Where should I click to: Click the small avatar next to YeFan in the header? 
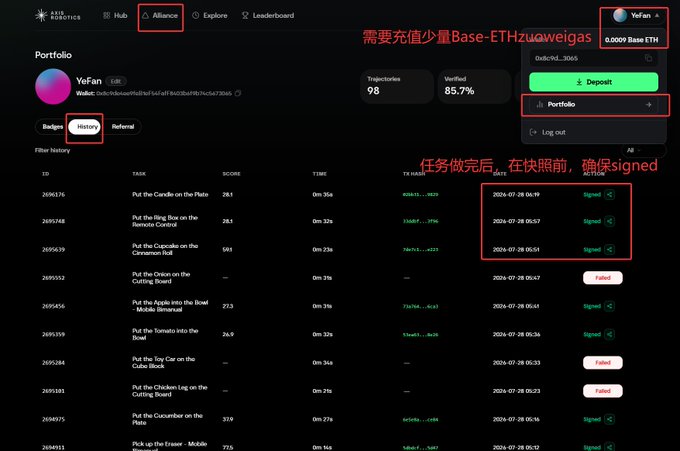point(620,16)
